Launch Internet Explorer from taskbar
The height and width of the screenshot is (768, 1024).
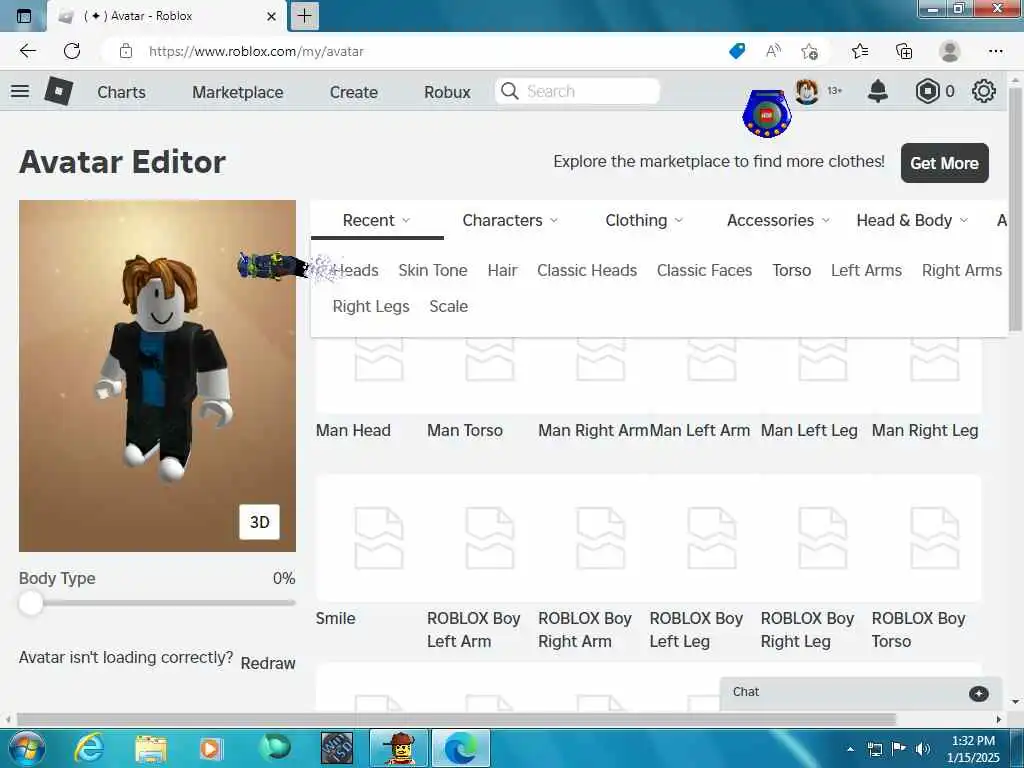(89, 748)
